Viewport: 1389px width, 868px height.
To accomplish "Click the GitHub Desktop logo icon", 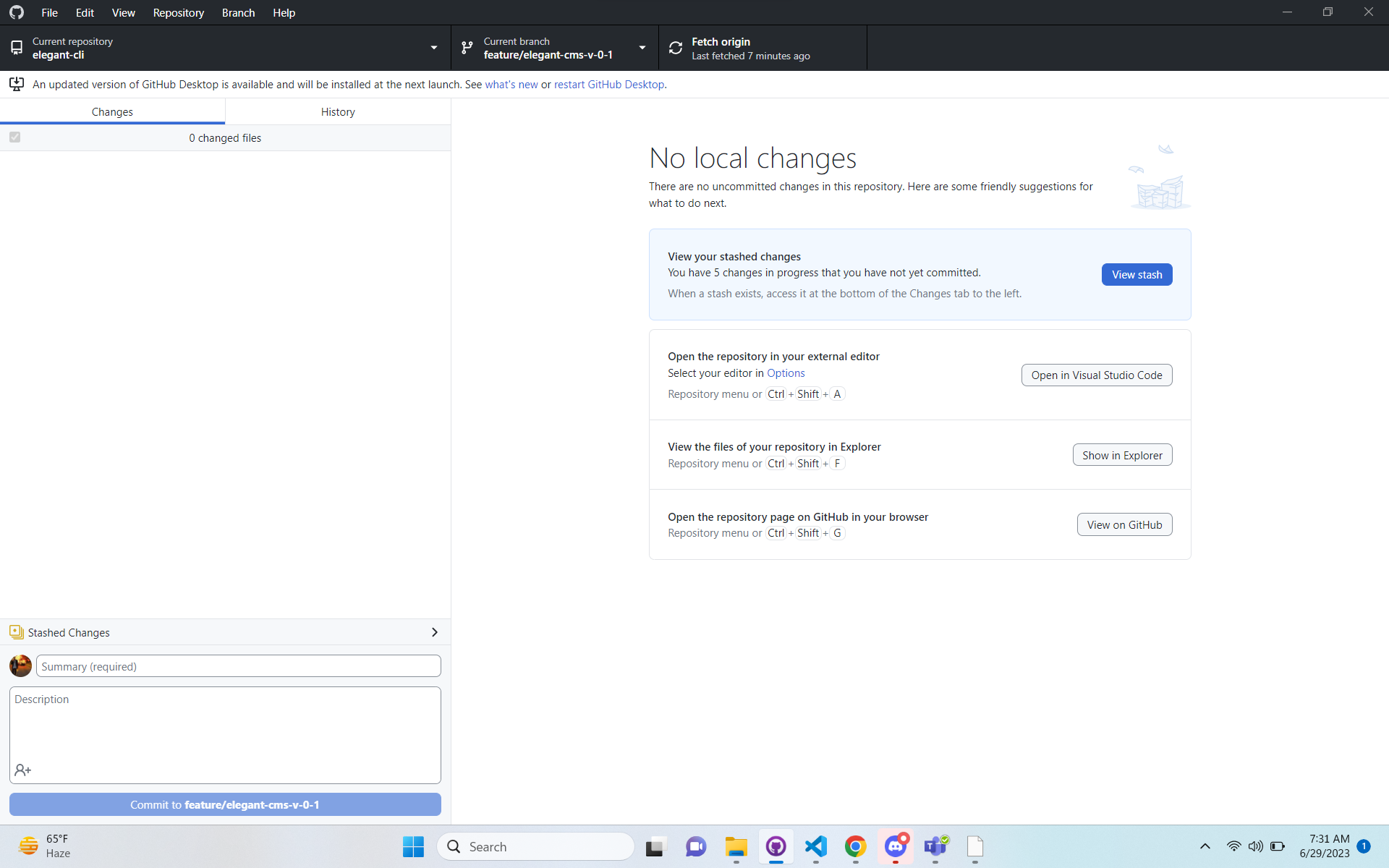I will (16, 12).
